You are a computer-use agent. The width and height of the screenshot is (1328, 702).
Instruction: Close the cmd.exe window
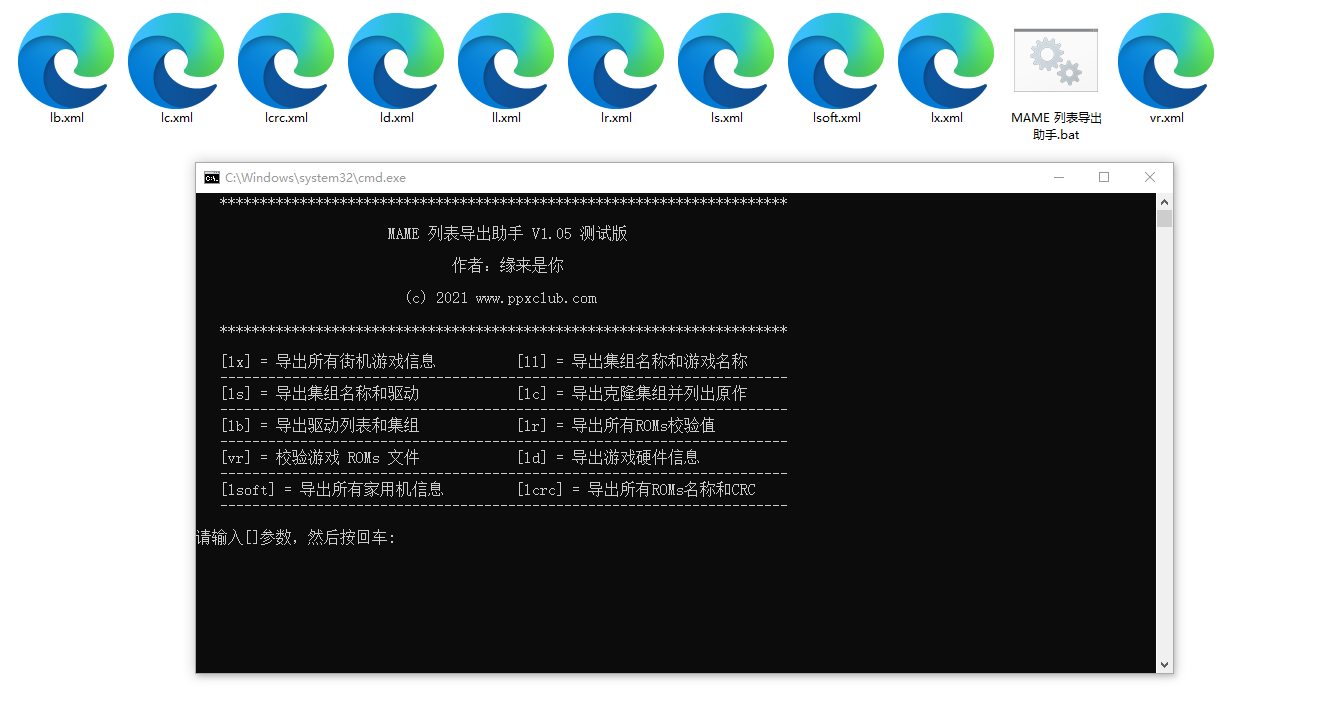pos(1150,178)
